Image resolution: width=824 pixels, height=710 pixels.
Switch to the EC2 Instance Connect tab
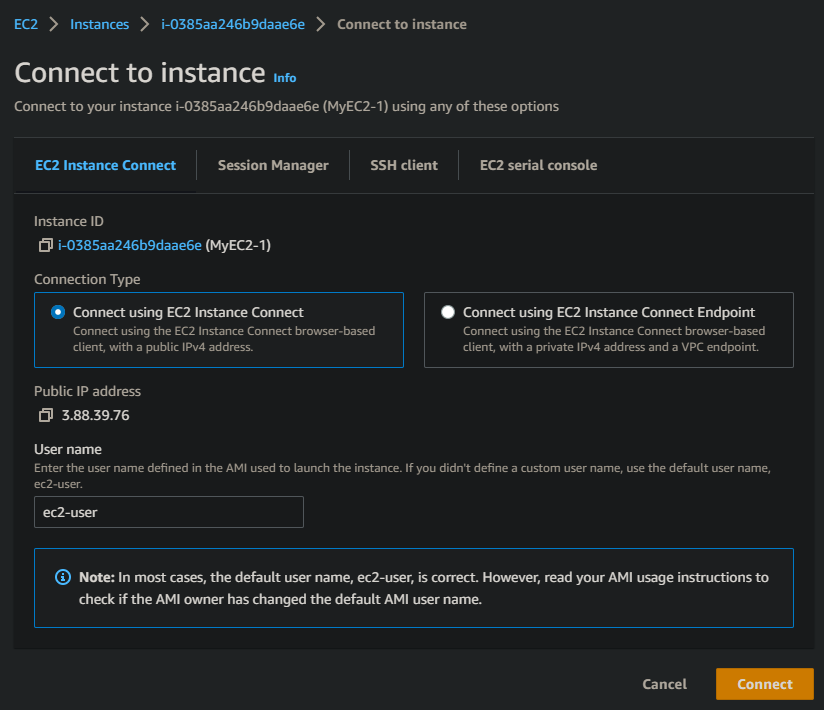tap(106, 165)
